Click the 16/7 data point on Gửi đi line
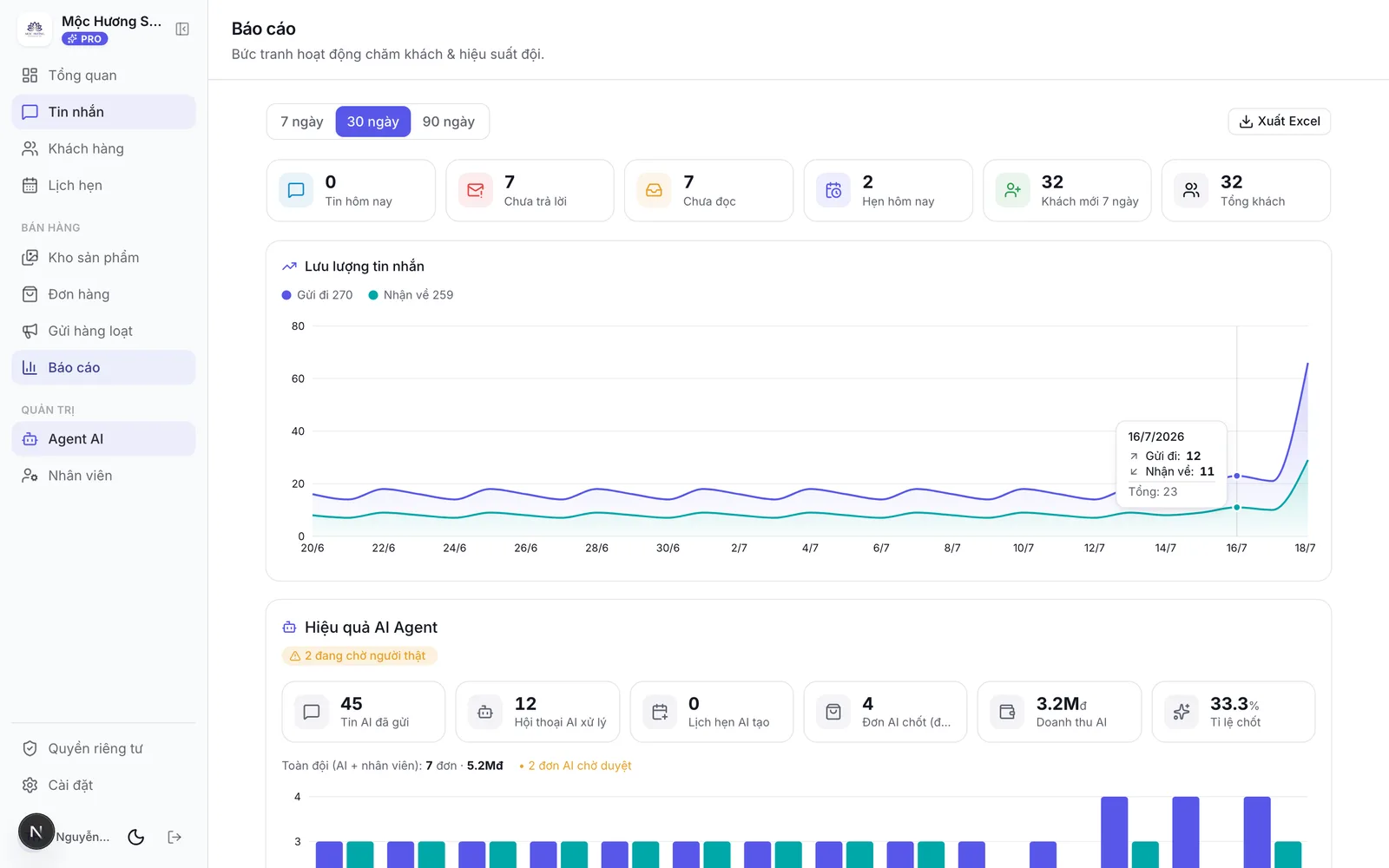1389x868 pixels. [1237, 476]
